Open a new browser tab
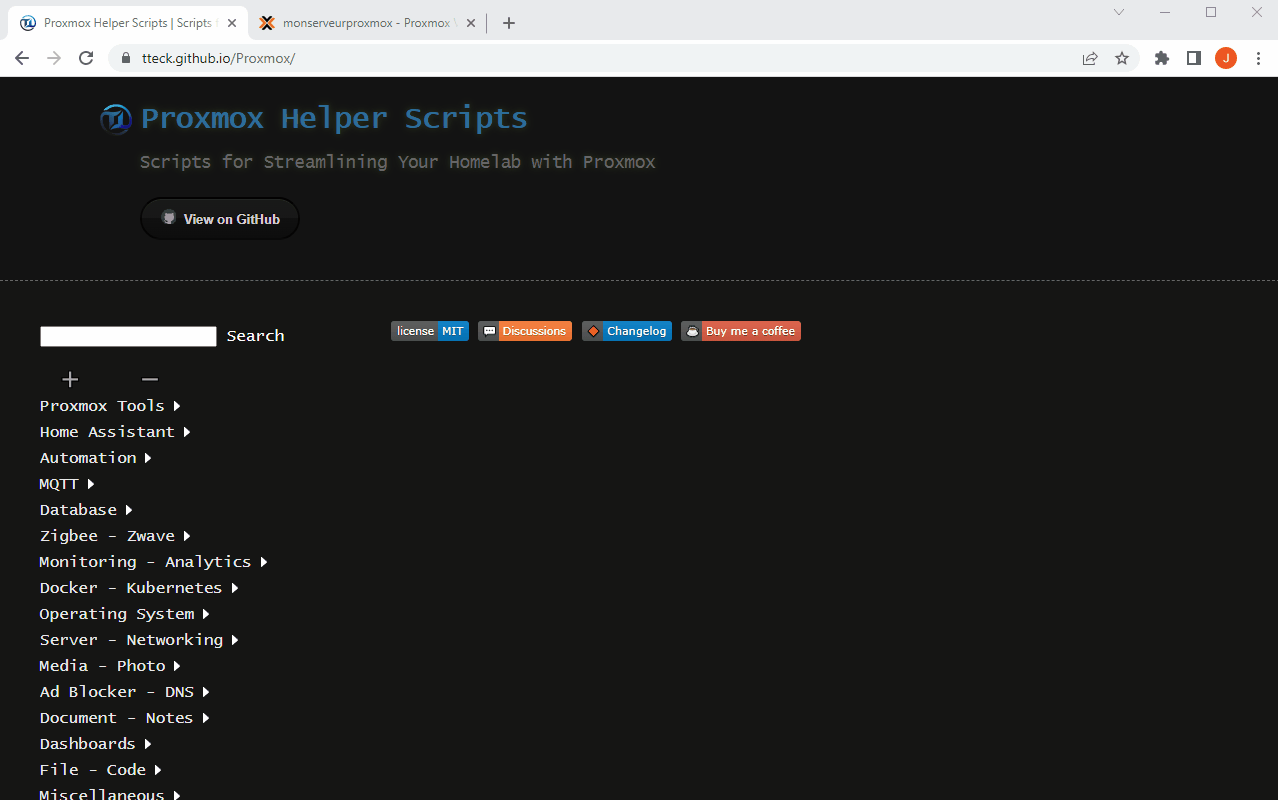 click(509, 23)
